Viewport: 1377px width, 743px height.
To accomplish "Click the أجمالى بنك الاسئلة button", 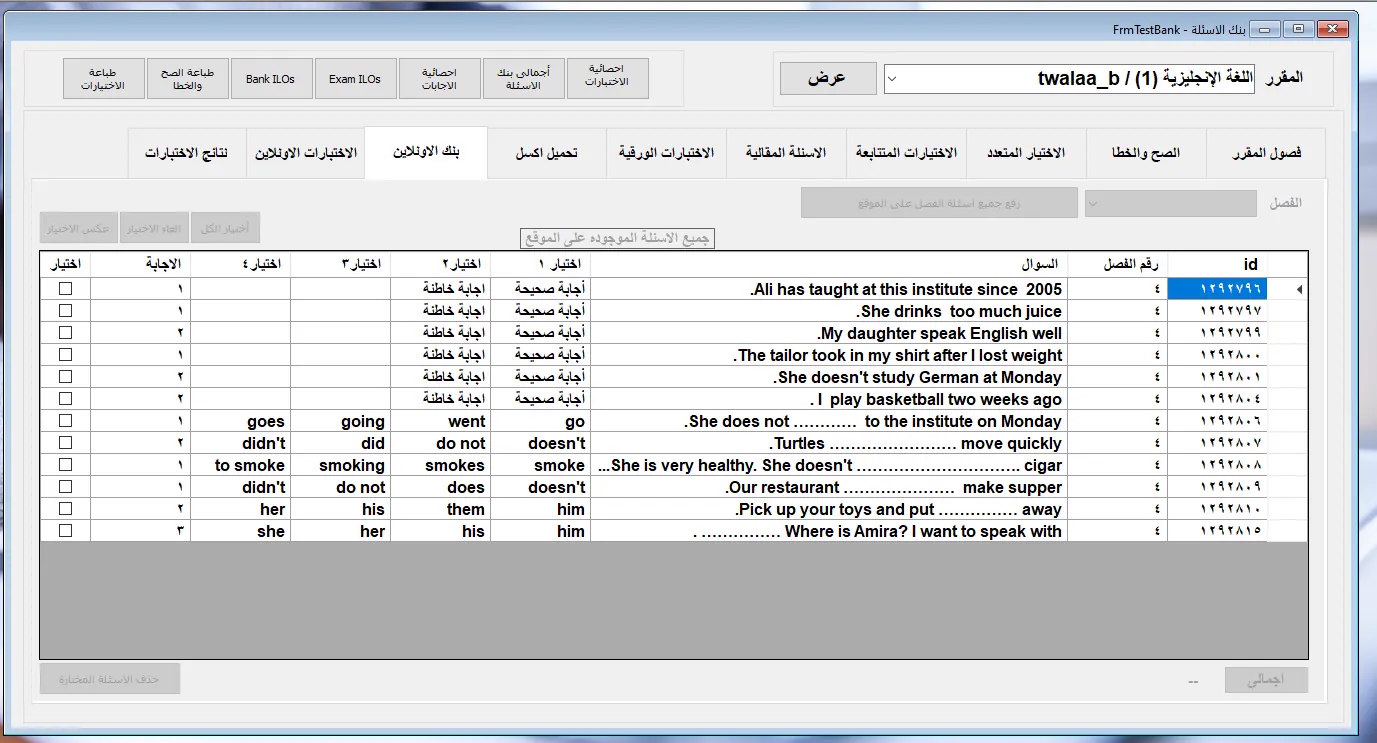I will pyautogui.click(x=523, y=79).
